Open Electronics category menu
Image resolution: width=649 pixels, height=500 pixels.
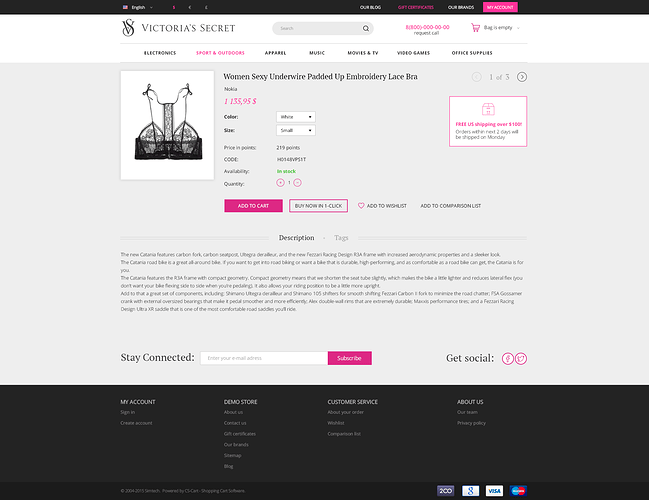click(x=160, y=53)
